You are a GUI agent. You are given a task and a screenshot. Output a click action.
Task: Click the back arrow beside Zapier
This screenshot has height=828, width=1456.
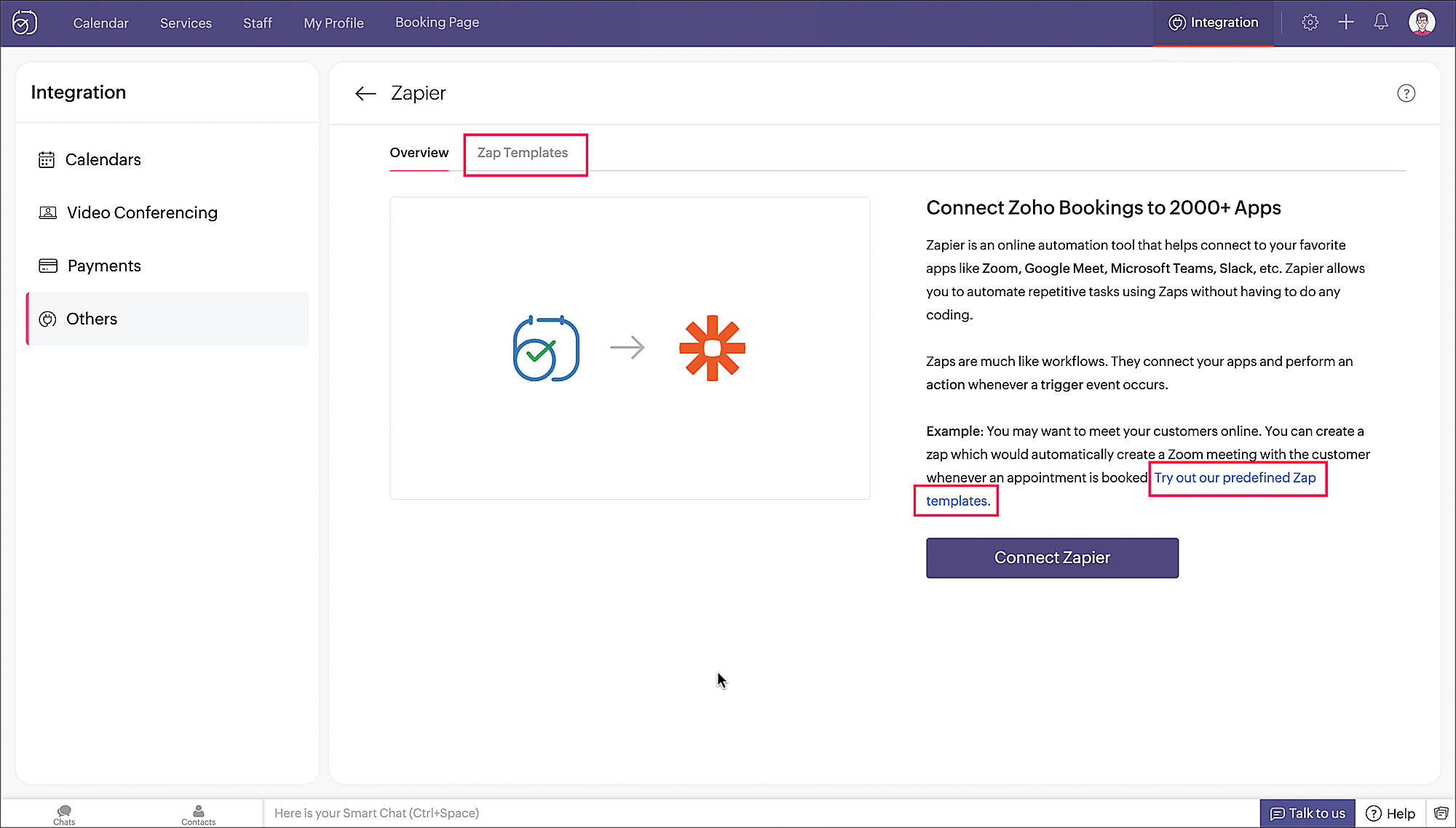(x=365, y=93)
